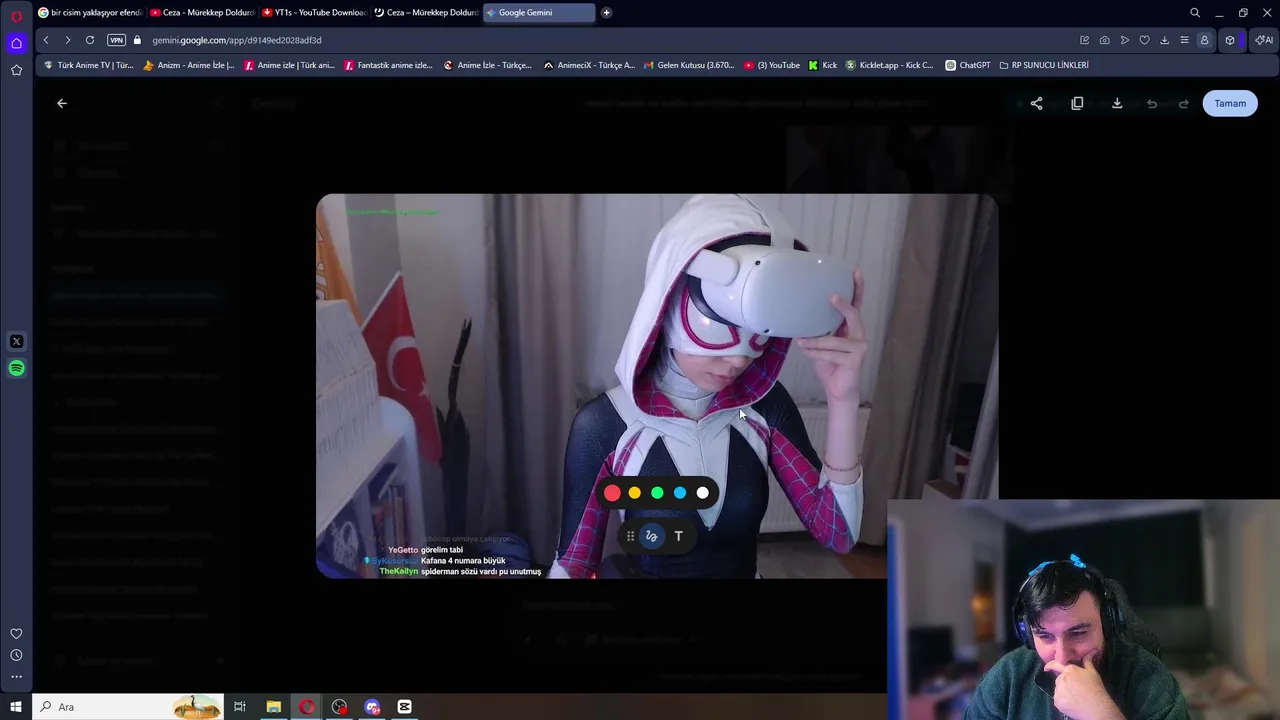Pick the green pen color
The width and height of the screenshot is (1280, 720).
657,492
